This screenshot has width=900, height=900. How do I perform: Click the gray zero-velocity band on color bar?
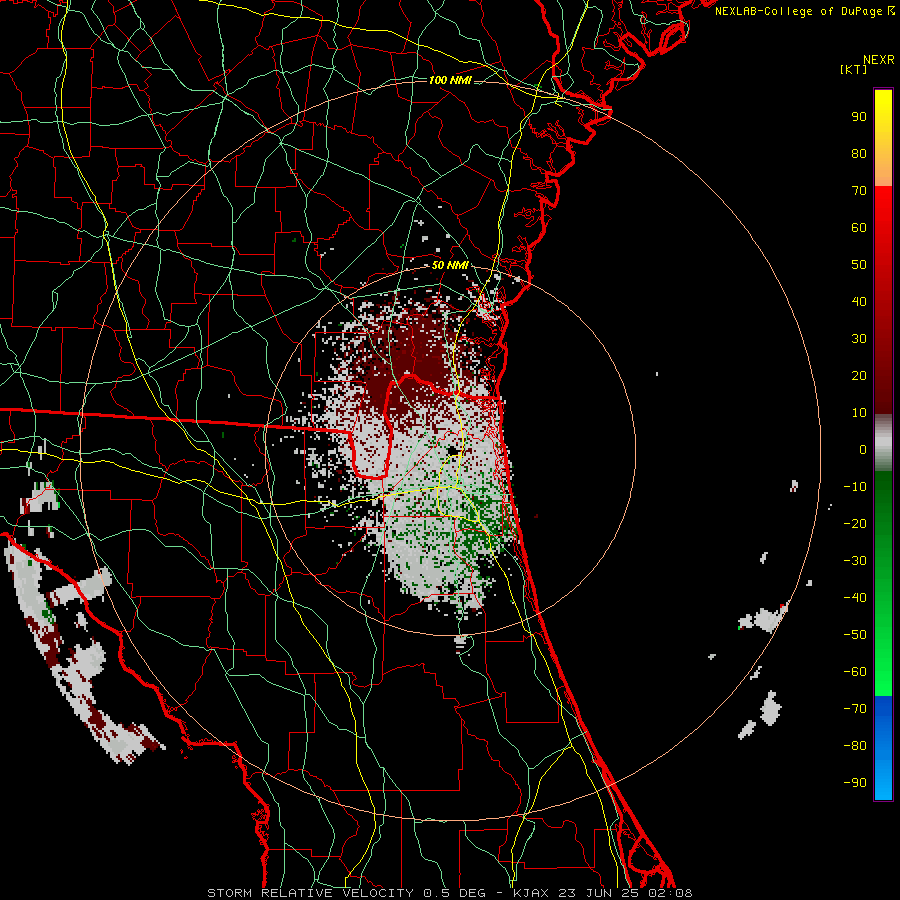click(883, 443)
